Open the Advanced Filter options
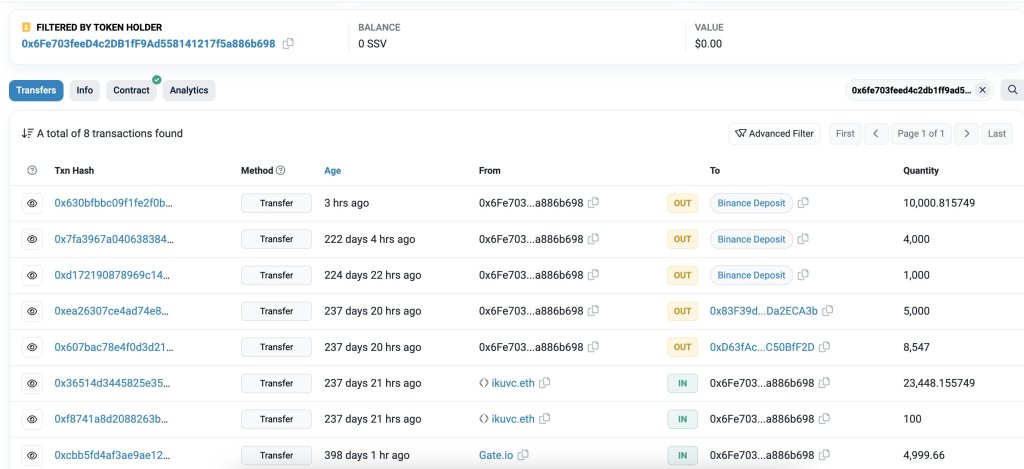 775,133
